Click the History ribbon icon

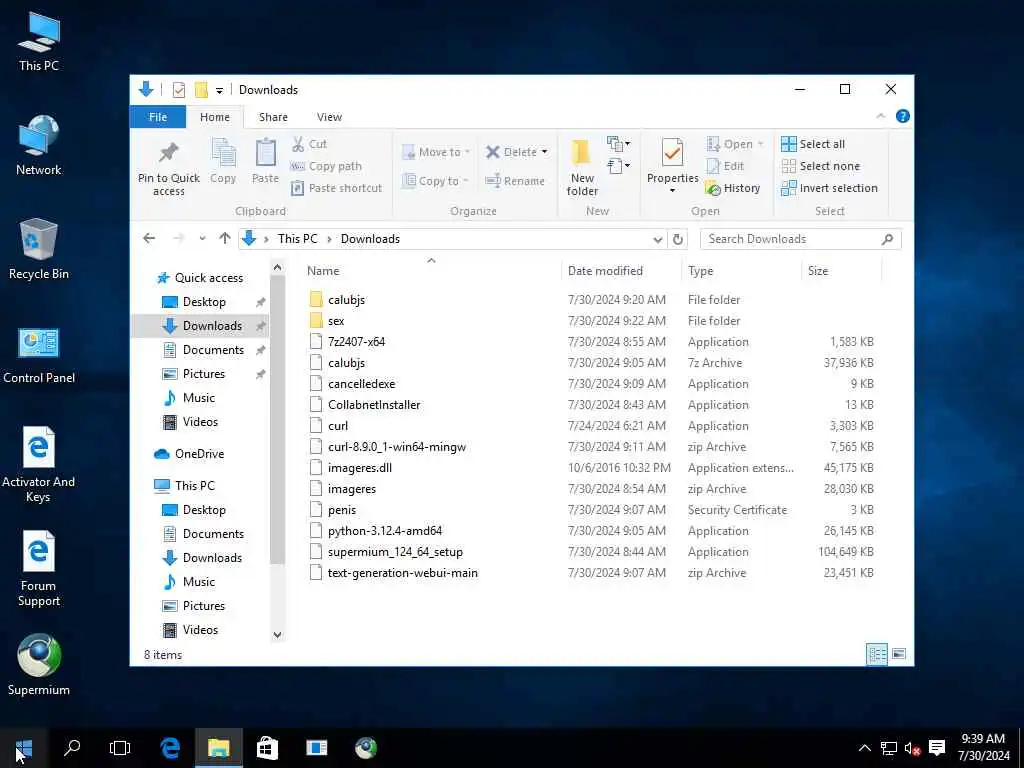(713, 189)
